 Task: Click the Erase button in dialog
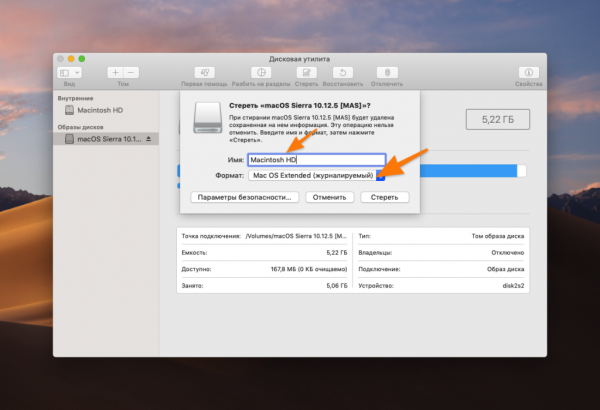[x=385, y=197]
